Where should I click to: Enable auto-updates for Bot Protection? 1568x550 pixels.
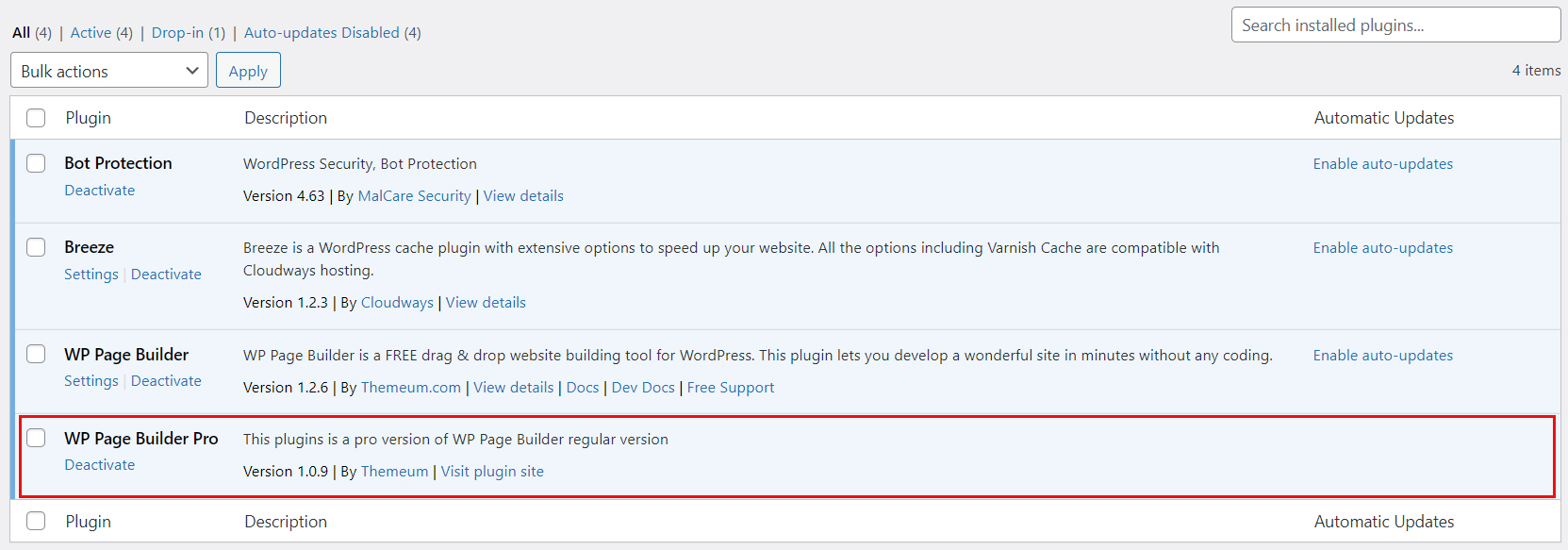tap(1383, 164)
